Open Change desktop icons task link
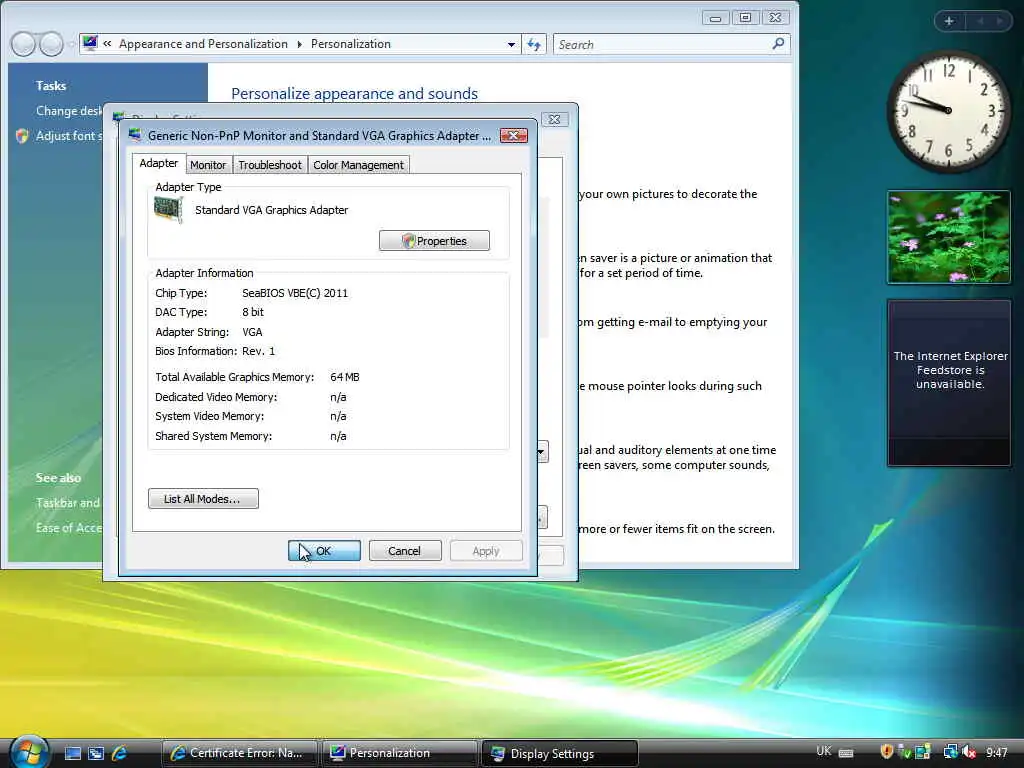 (x=69, y=111)
